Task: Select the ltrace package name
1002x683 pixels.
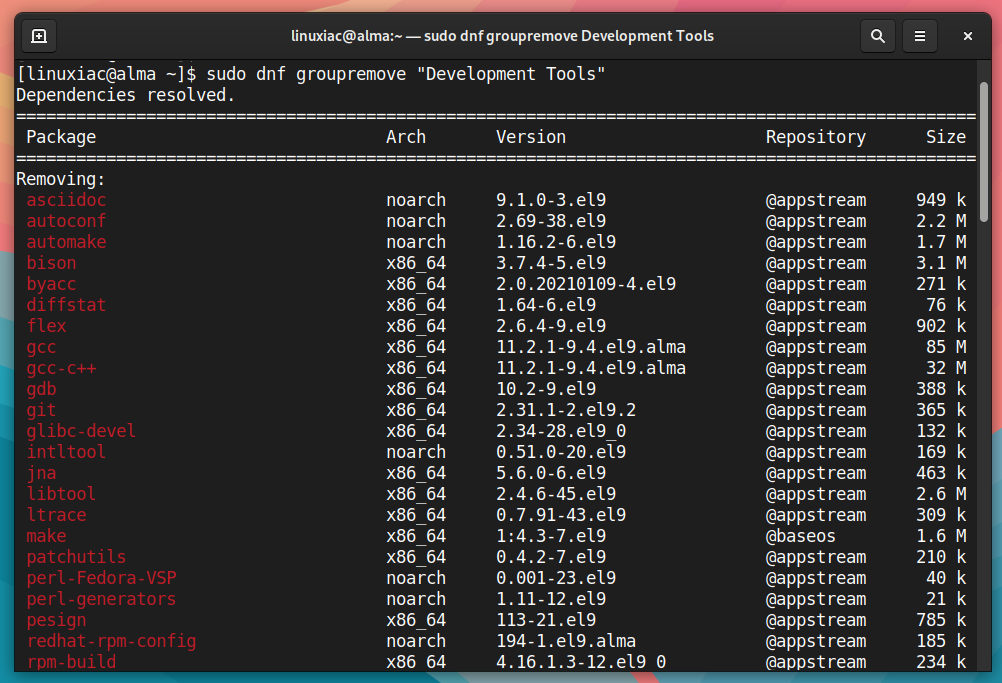Action: (x=56, y=515)
